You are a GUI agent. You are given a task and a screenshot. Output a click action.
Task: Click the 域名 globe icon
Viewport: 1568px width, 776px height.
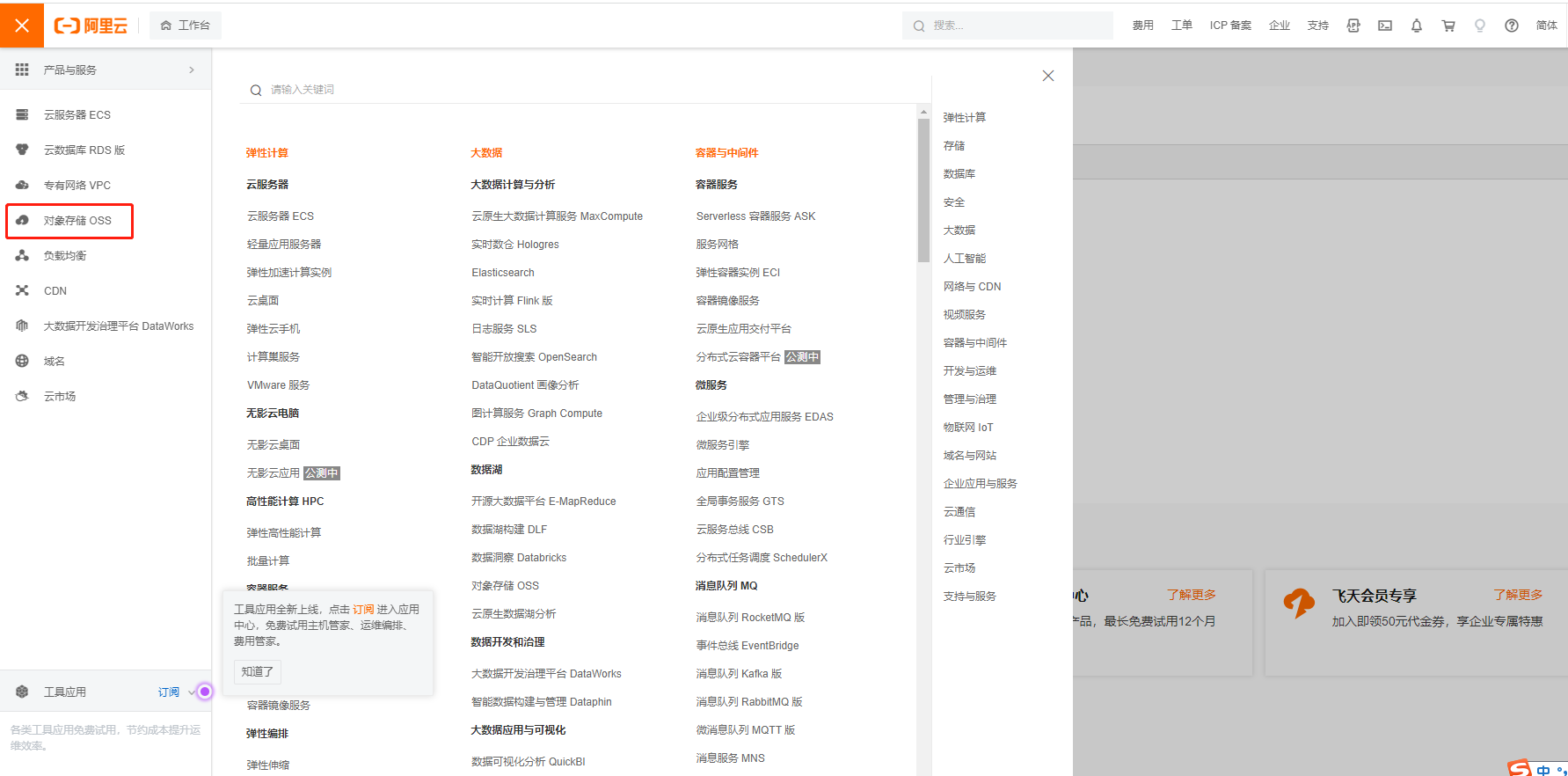point(22,361)
